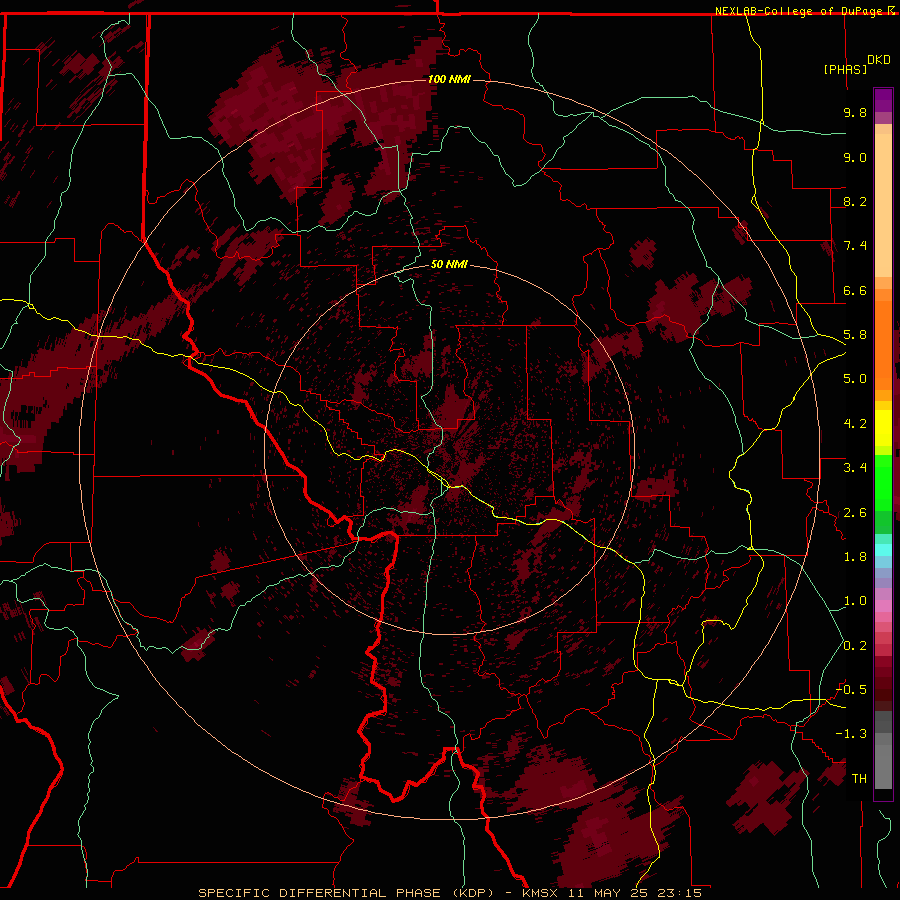
Task: Click the SPECIFIC DIFFERENTIAL PHASE (KDP) title
Action: point(346,893)
